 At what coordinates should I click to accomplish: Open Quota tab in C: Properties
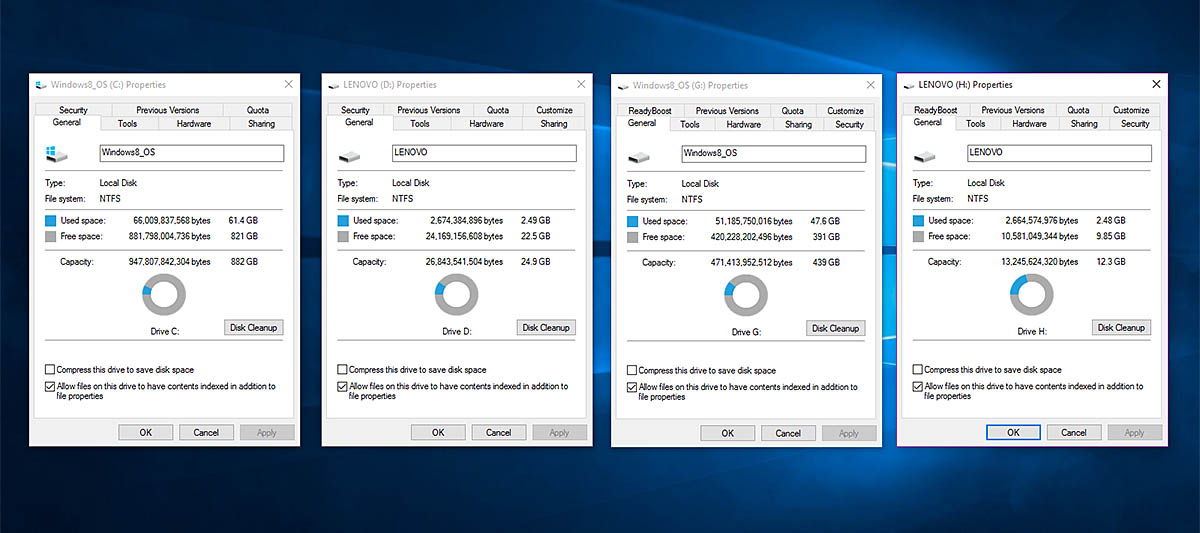point(258,110)
